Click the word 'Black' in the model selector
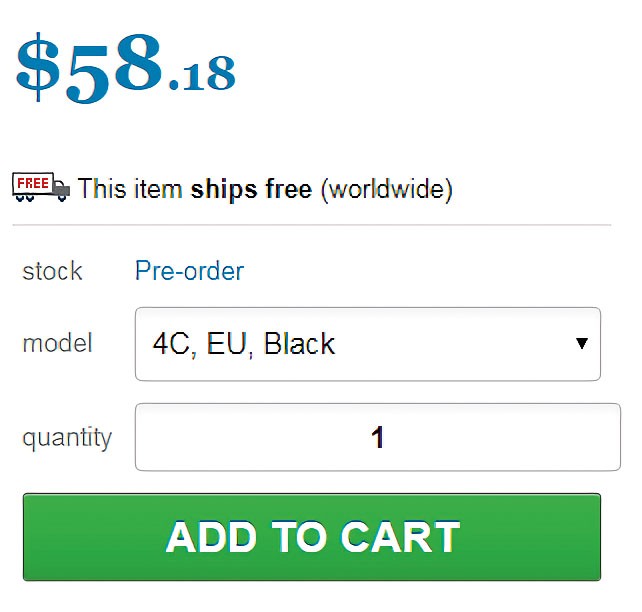This screenshot has height=612, width=642. [x=300, y=344]
